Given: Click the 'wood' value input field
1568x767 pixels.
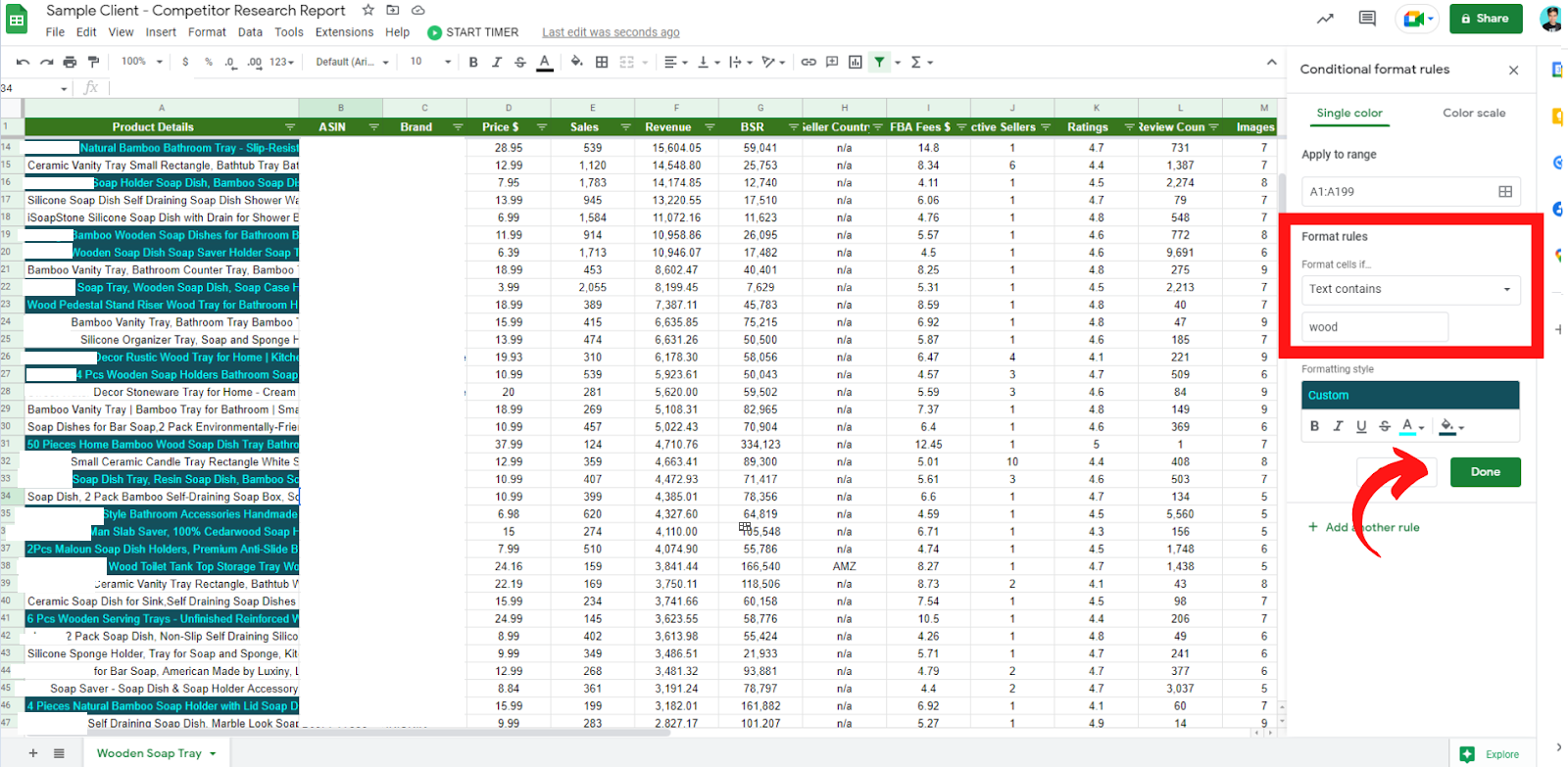Looking at the screenshot, I should [1374, 327].
